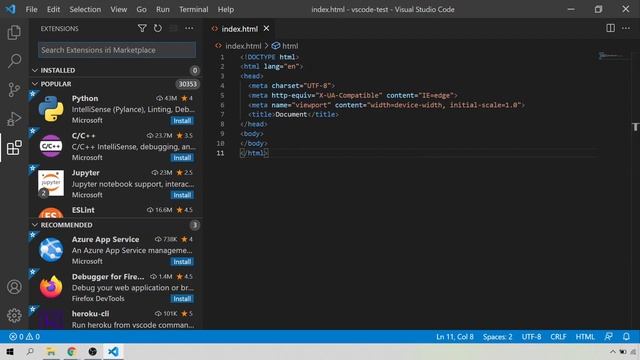The image size is (640, 360).
Task: Open the heroku-cli extension entry
Action: tap(116, 319)
